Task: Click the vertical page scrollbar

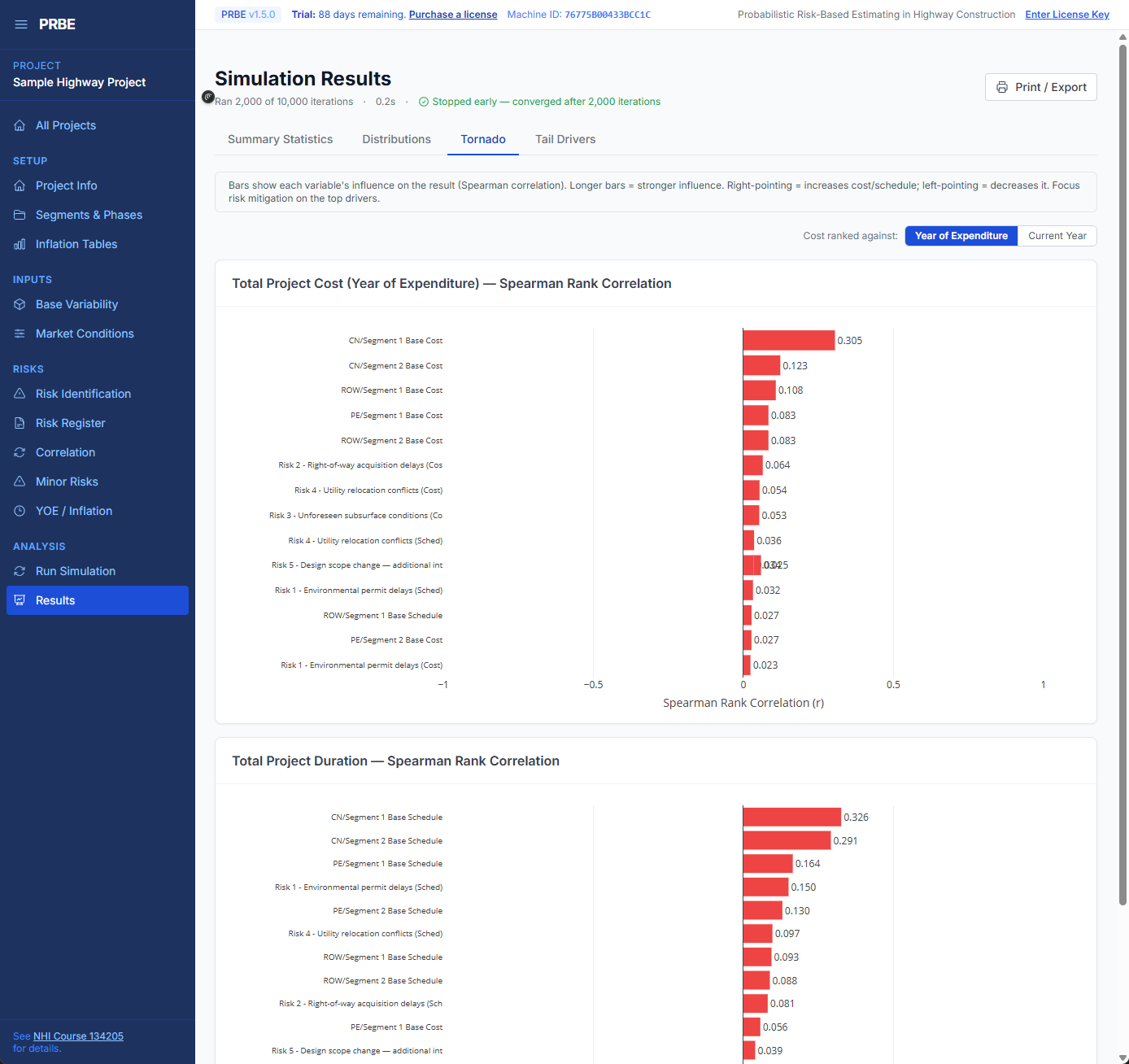Action: pos(1123,472)
